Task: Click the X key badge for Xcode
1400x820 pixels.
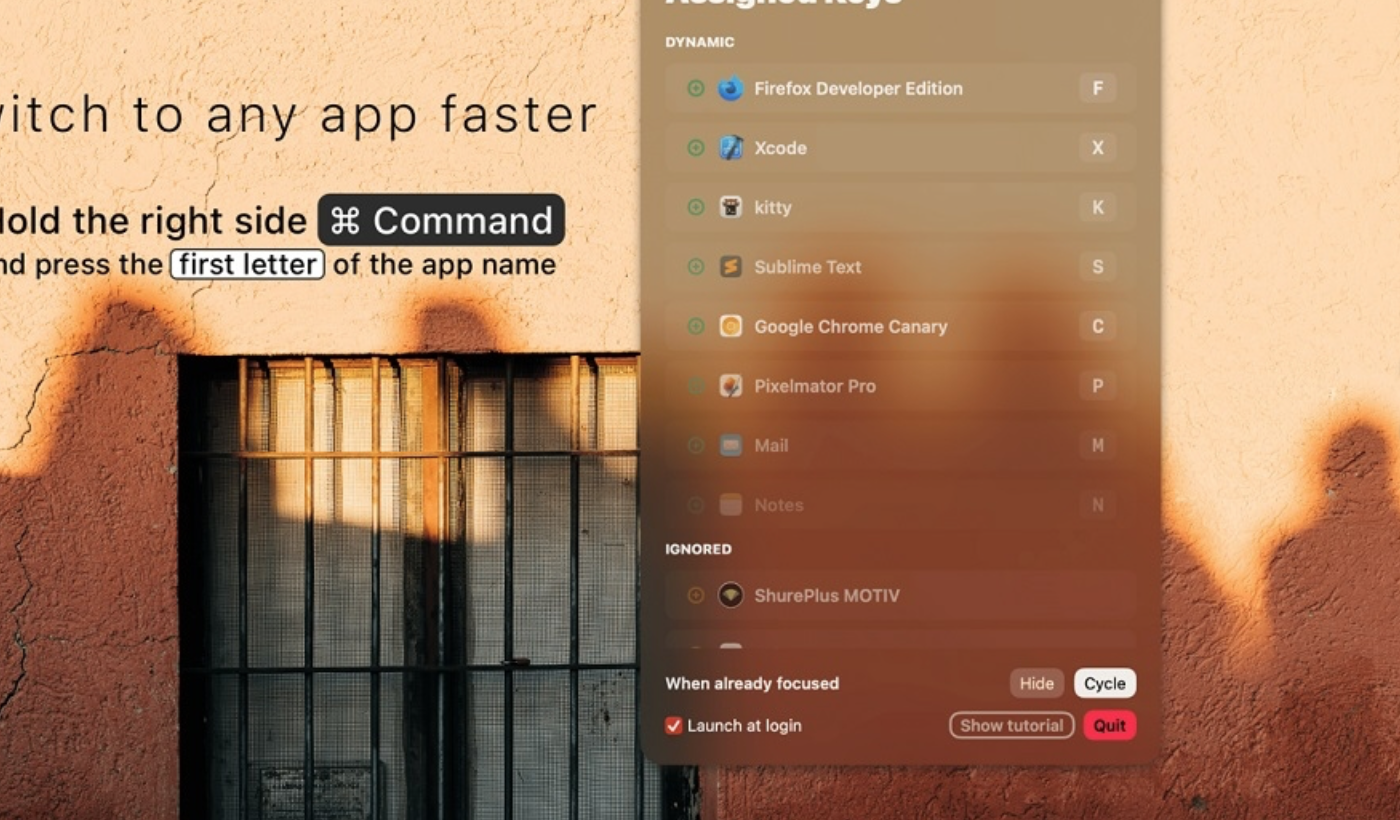Action: (1097, 148)
